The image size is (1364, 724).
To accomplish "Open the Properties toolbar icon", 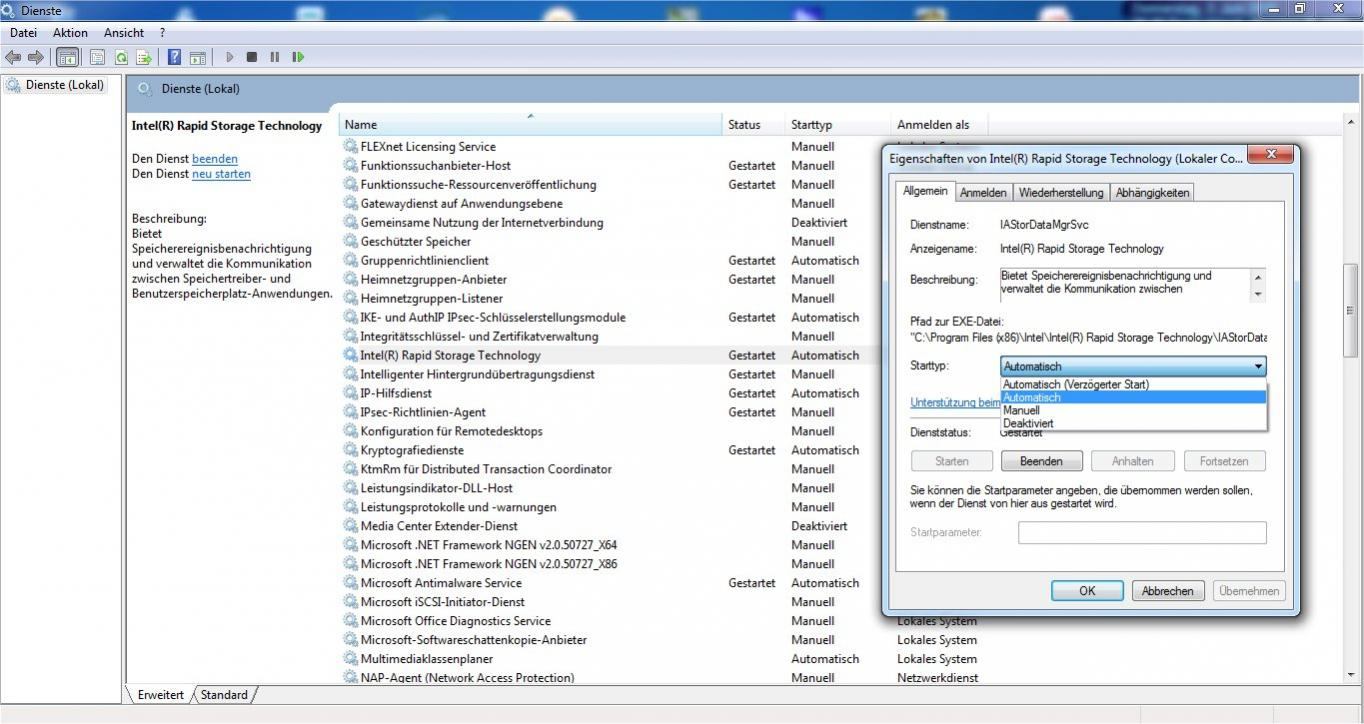I will click(x=97, y=57).
